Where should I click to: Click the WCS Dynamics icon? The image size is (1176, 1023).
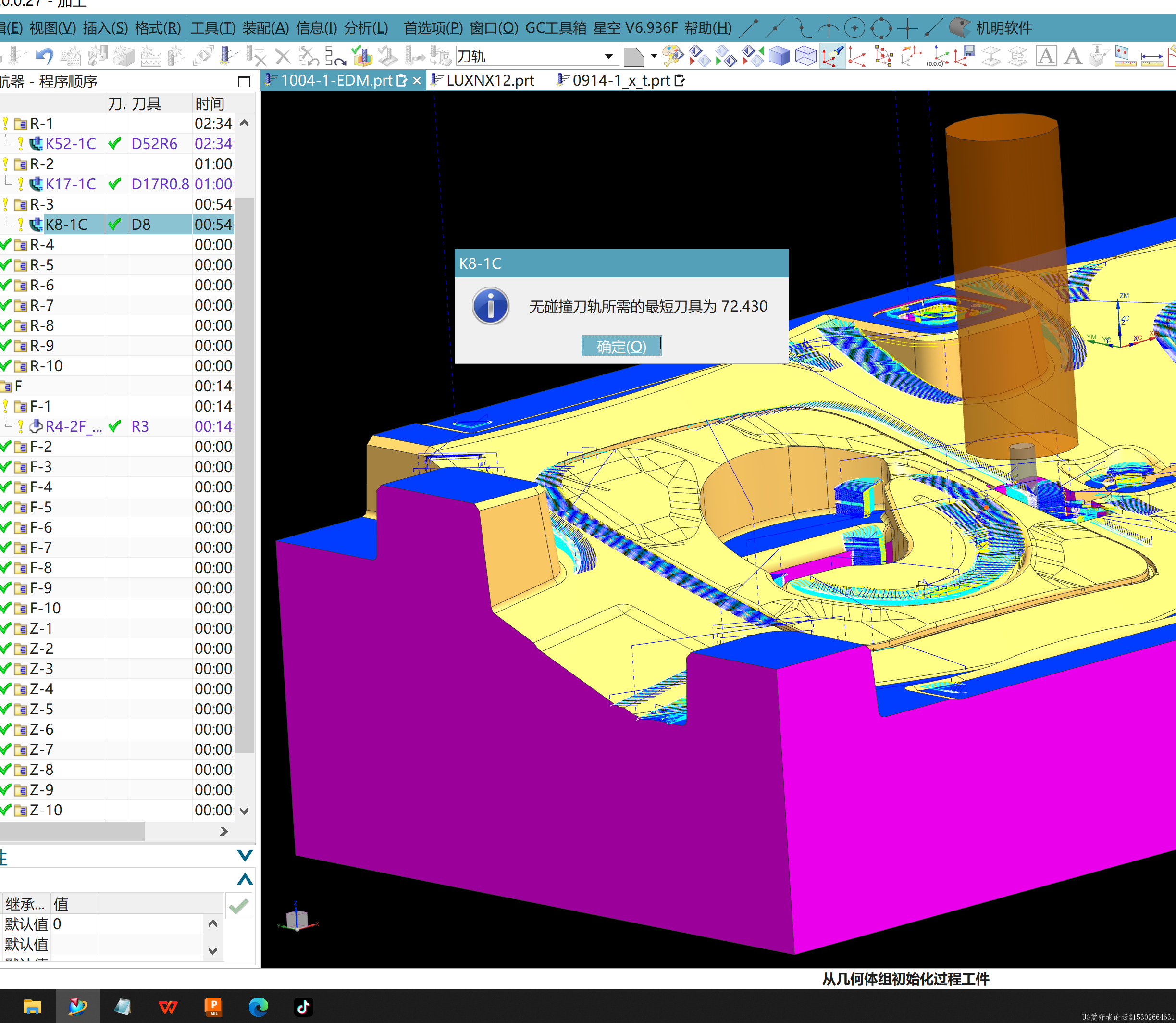(x=883, y=56)
